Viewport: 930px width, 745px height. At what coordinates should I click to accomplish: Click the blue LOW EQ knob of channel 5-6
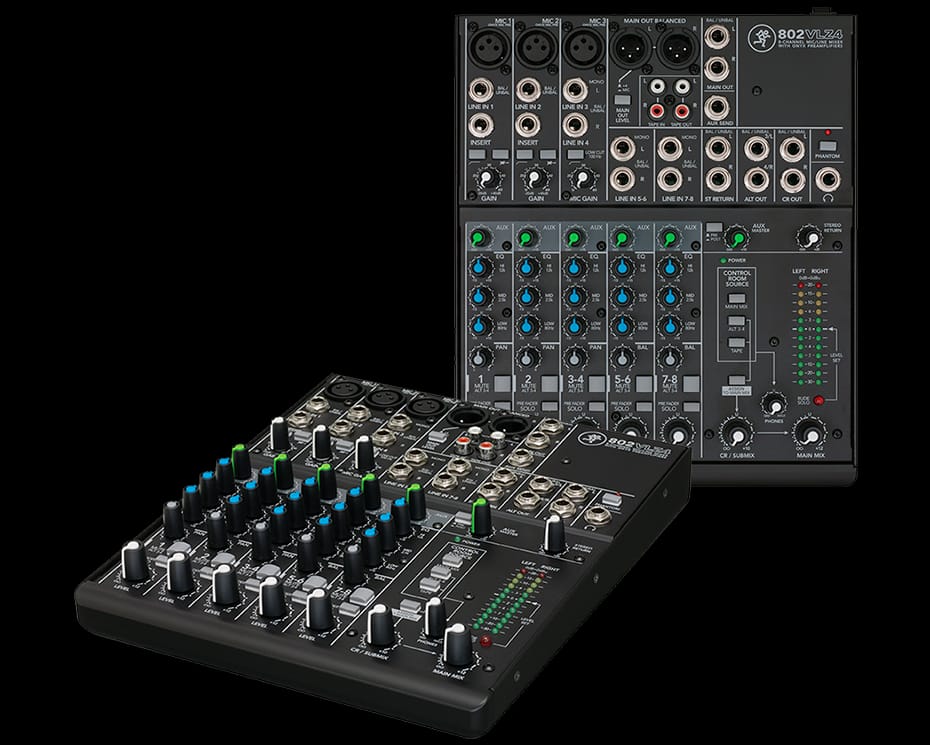point(622,325)
